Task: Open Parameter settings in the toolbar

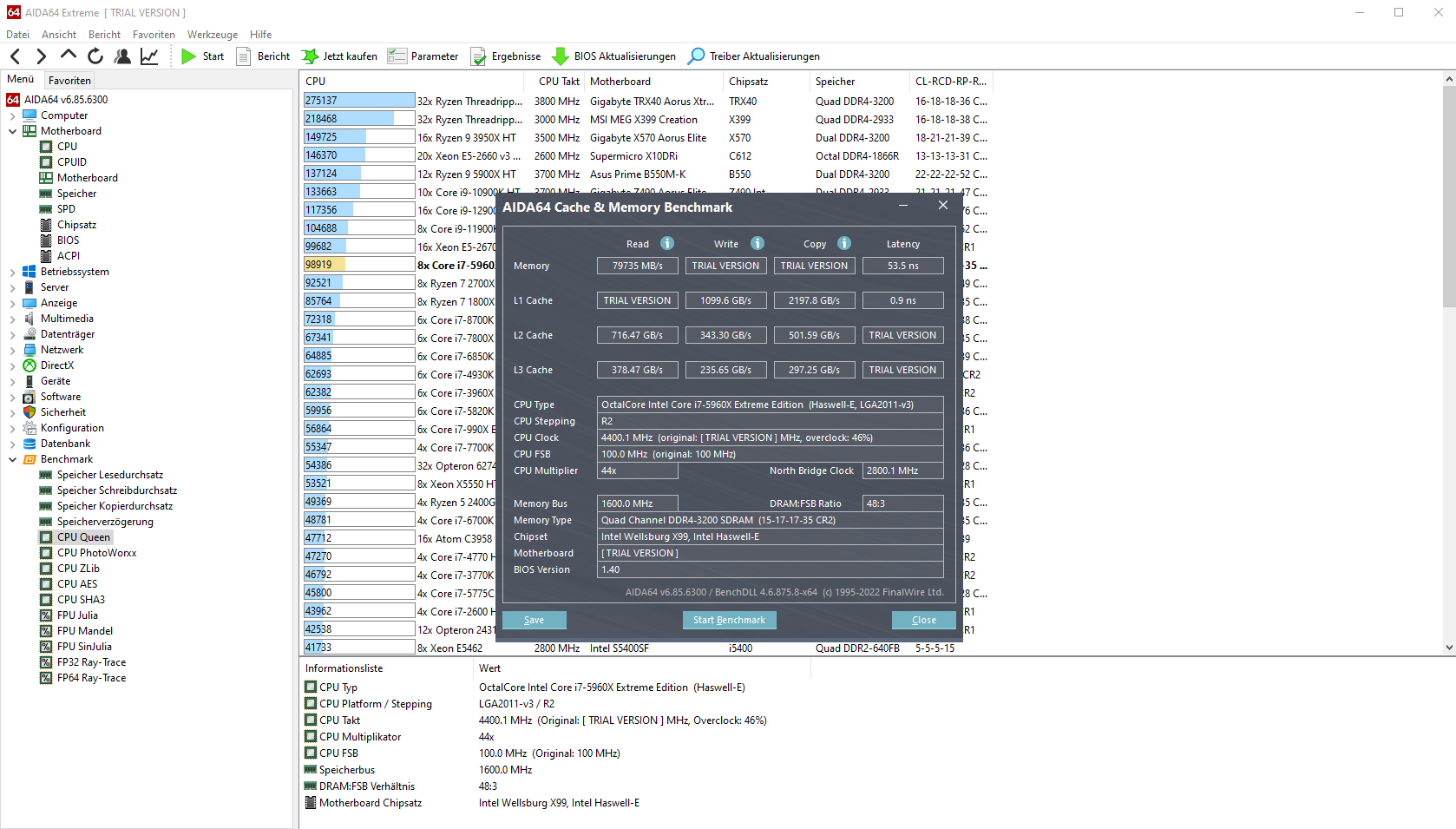Action: pyautogui.click(x=423, y=56)
